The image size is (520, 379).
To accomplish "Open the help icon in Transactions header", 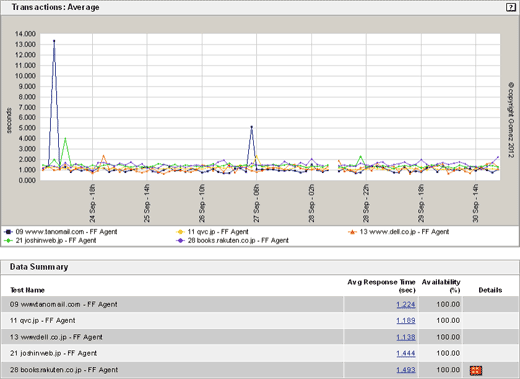I will coord(510,7).
